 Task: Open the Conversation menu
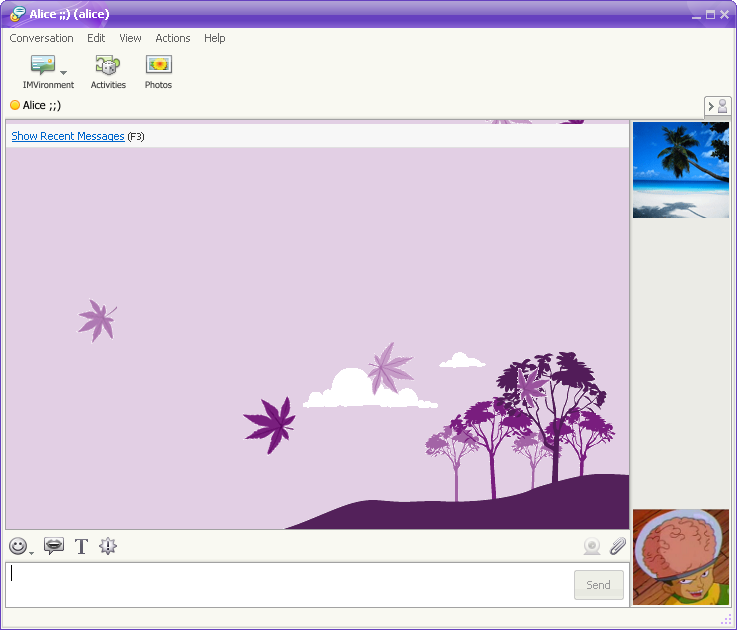coord(41,38)
